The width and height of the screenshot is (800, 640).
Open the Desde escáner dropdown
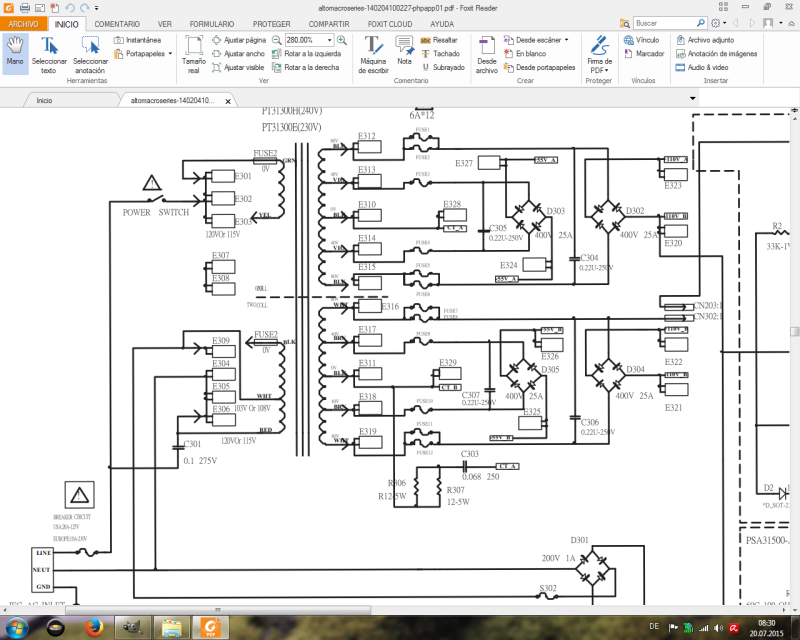tap(536, 40)
